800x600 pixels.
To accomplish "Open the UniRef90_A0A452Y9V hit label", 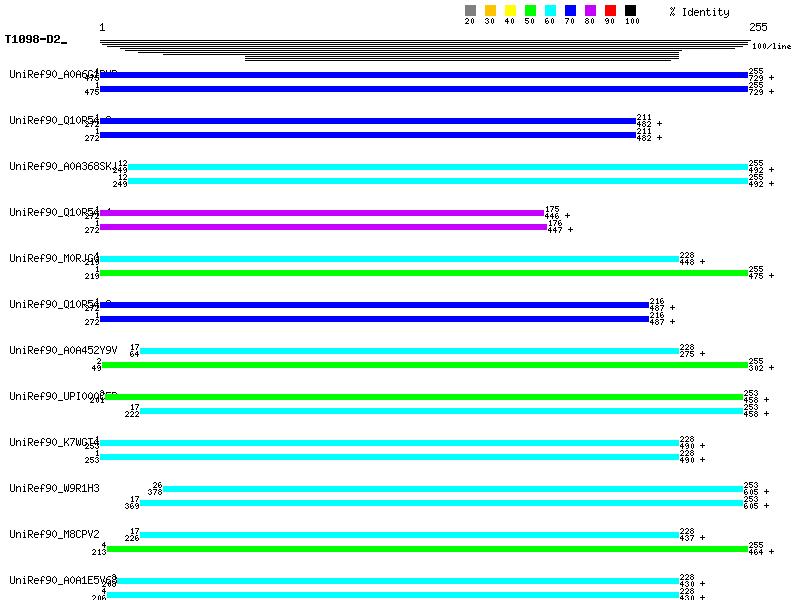I will (63, 350).
